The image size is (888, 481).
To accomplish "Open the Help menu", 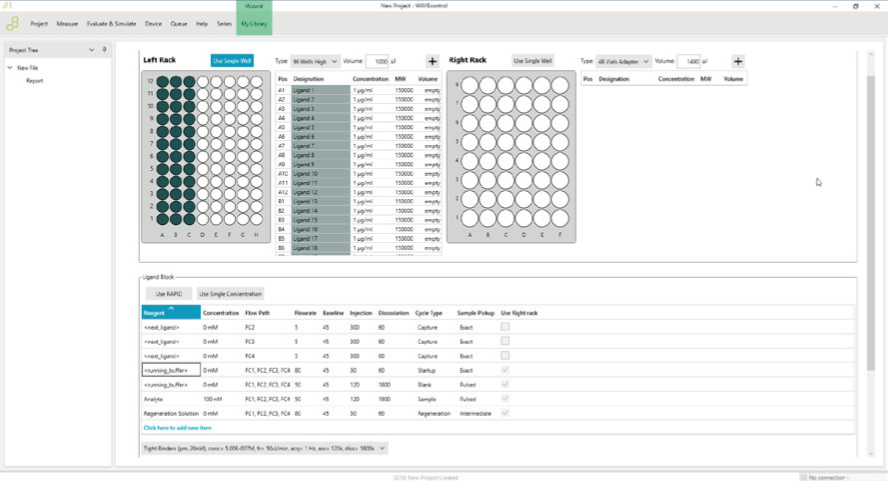I will pyautogui.click(x=202, y=24).
